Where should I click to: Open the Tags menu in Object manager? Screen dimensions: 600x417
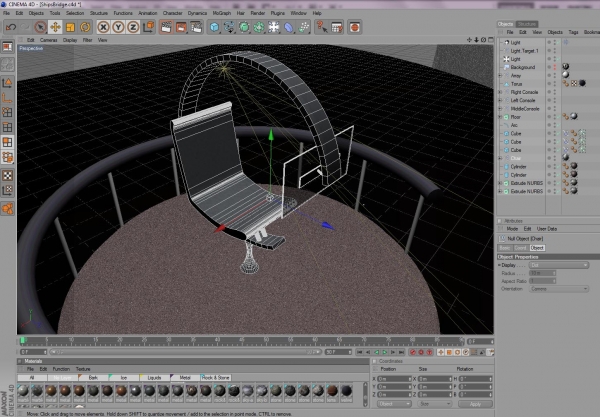573,32
